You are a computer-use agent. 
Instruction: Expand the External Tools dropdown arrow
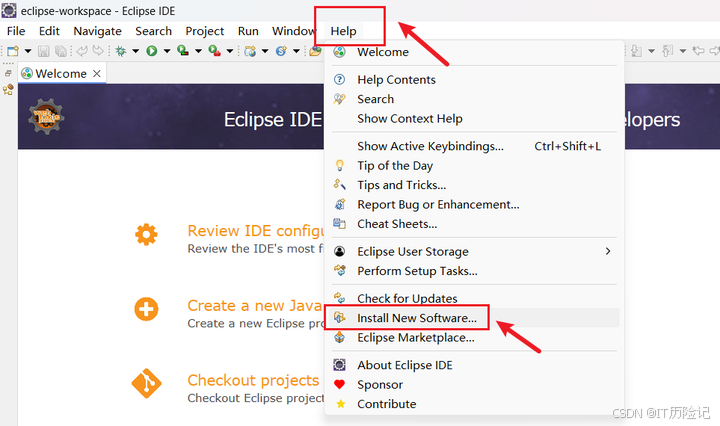click(x=230, y=51)
